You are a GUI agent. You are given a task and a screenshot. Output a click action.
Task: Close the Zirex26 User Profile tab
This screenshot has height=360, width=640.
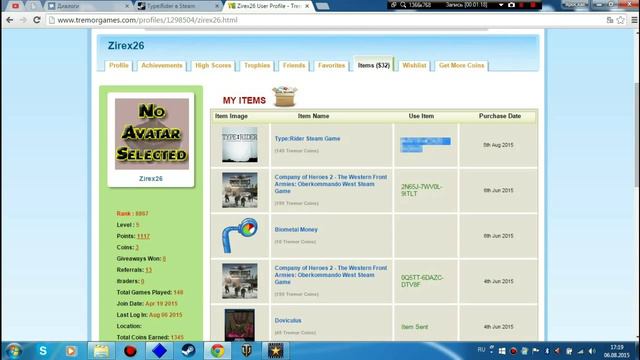coord(307,6)
